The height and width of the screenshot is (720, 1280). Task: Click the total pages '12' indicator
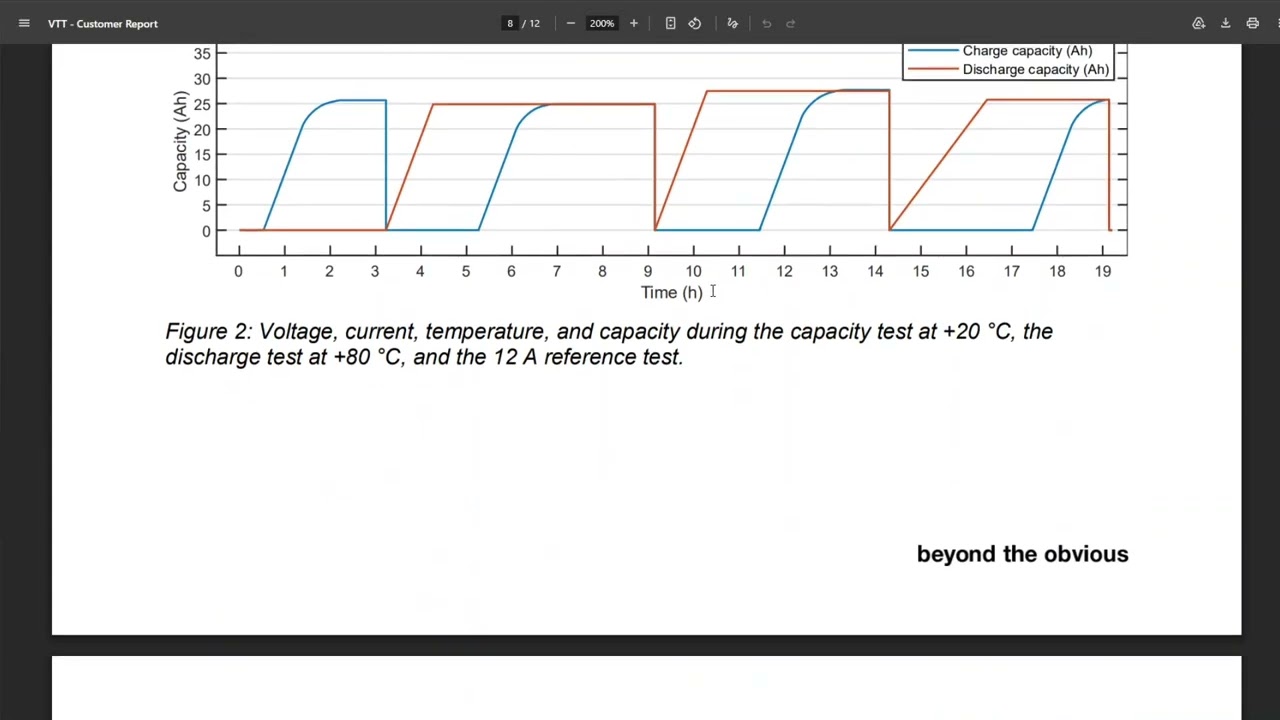tap(534, 23)
